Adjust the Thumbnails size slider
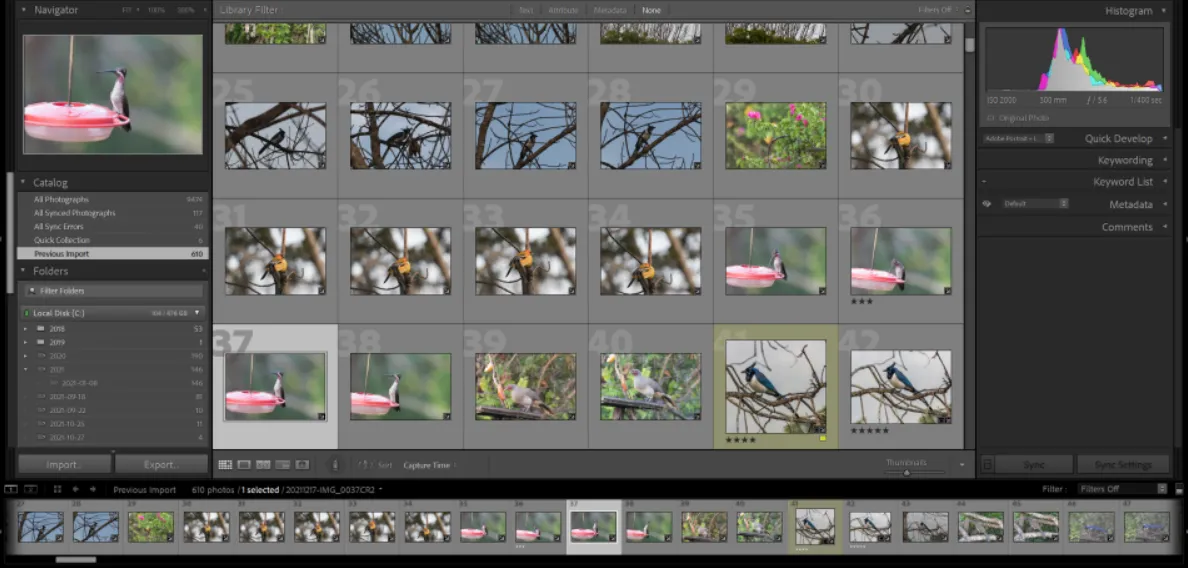The image size is (1188, 568). [907, 471]
